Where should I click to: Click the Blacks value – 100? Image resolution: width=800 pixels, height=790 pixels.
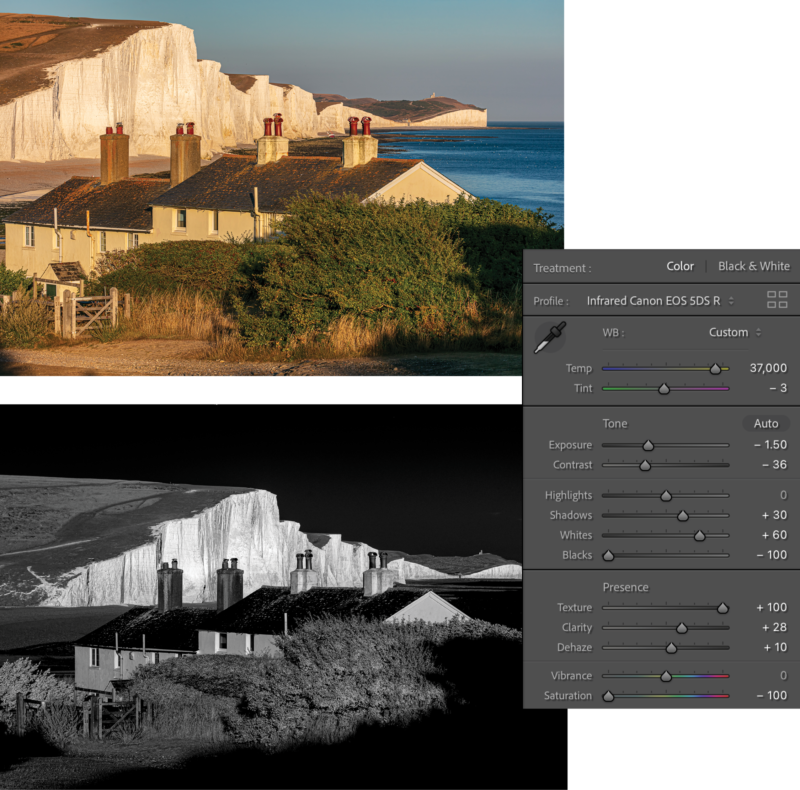tap(771, 555)
